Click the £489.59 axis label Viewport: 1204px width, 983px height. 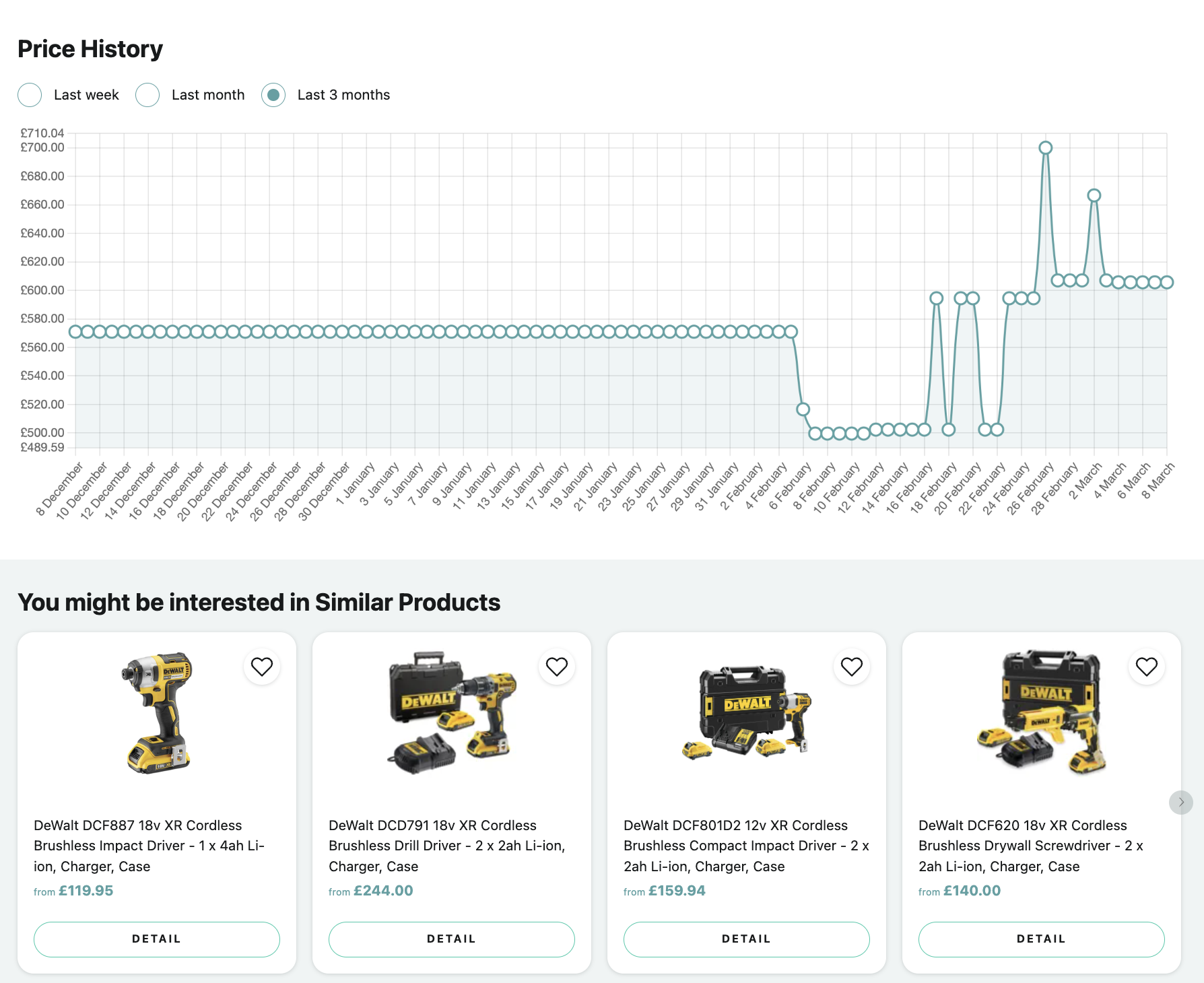[x=42, y=448]
